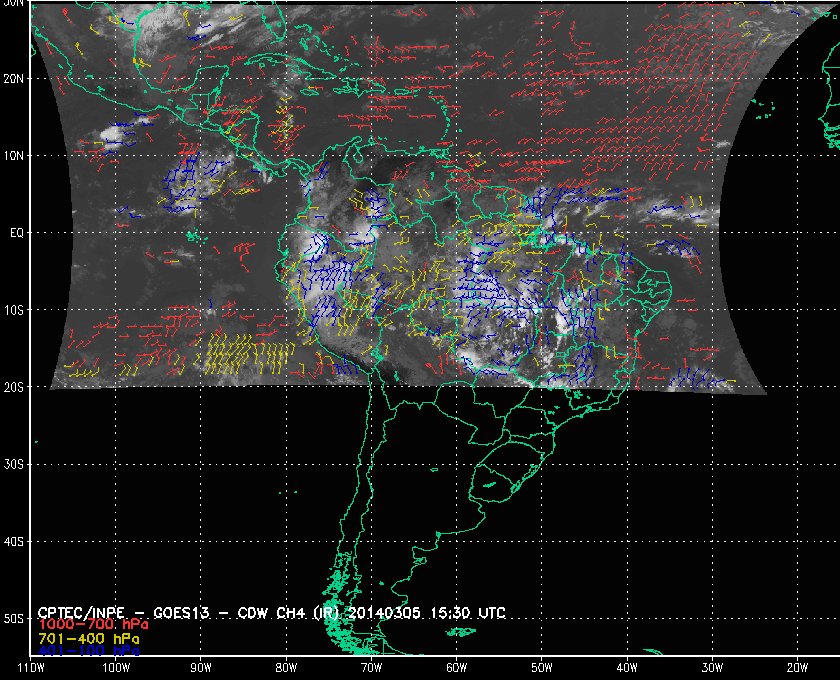Viewport: 840px width, 680px height.
Task: Click the 50S latitude label
Action: click(14, 619)
